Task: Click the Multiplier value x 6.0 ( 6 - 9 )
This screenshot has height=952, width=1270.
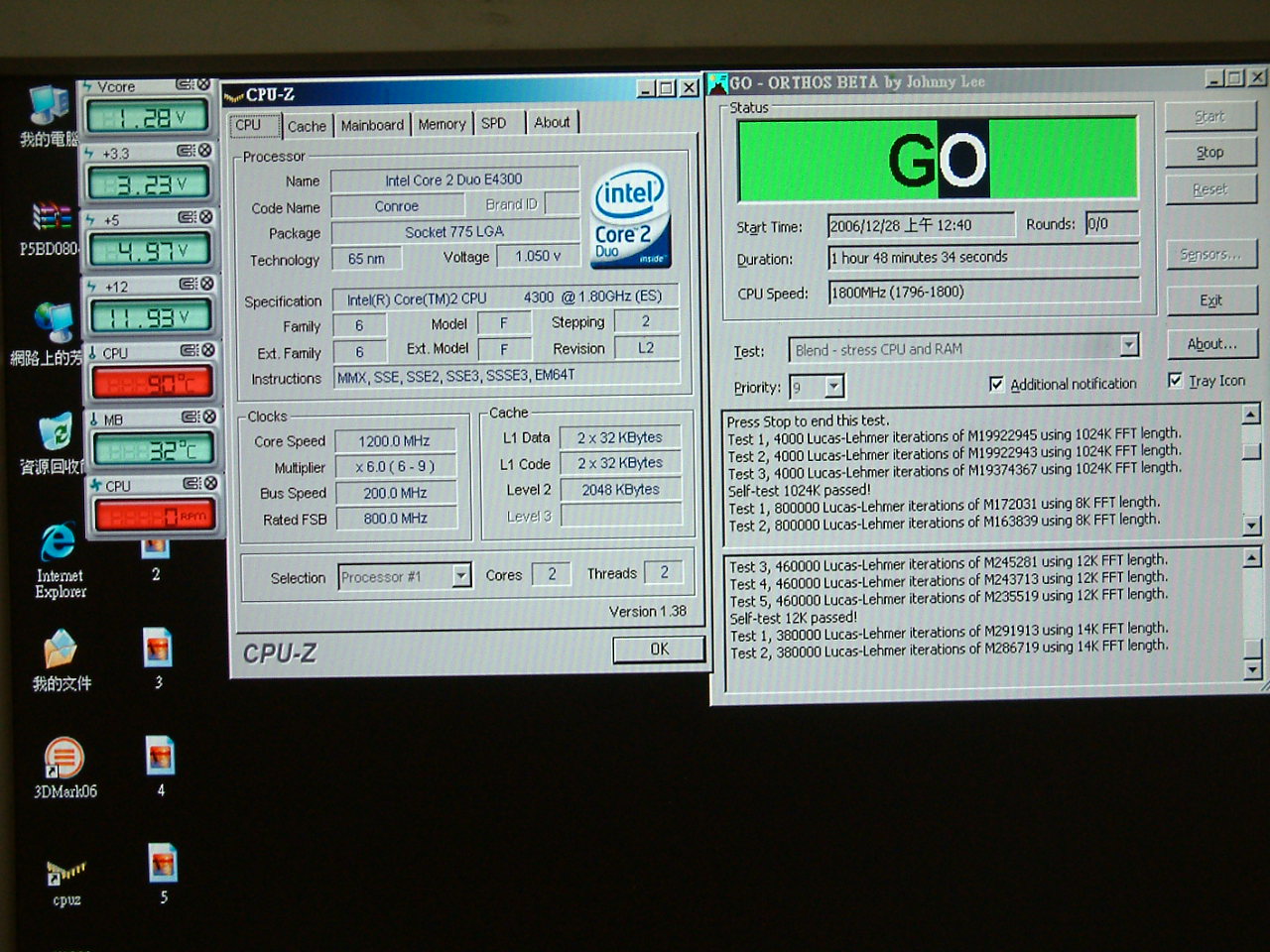Action: 395,466
